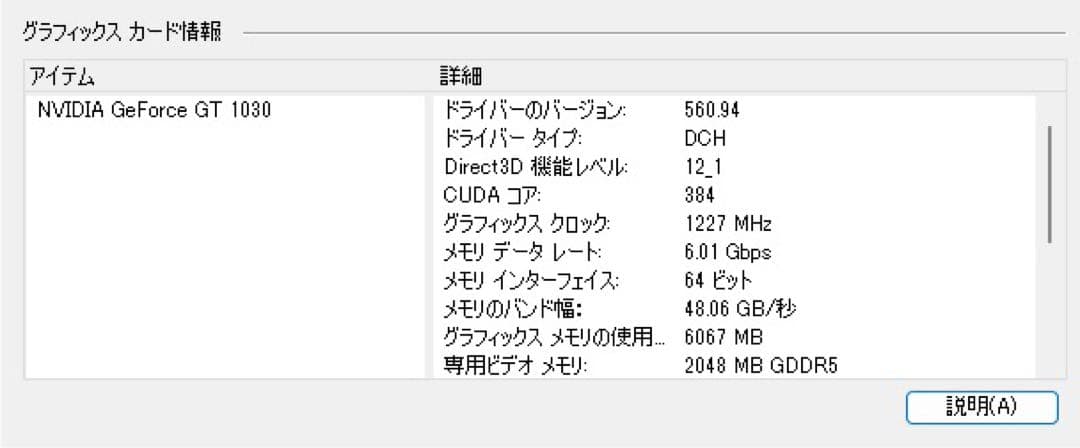This screenshot has height=448, width=1080.
Task: Click the 64 ビット value
Action: 718,281
